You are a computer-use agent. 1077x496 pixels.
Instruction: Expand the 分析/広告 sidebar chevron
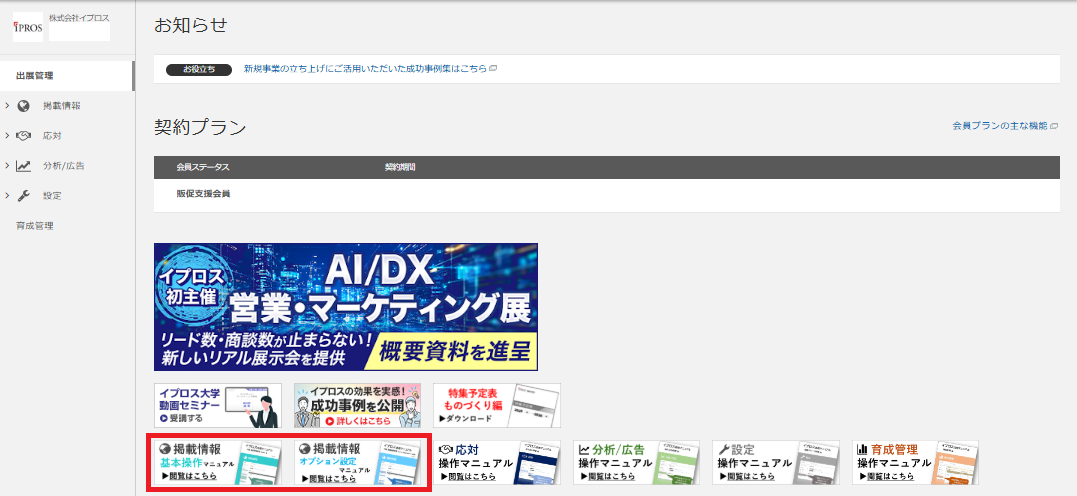[x=7, y=165]
